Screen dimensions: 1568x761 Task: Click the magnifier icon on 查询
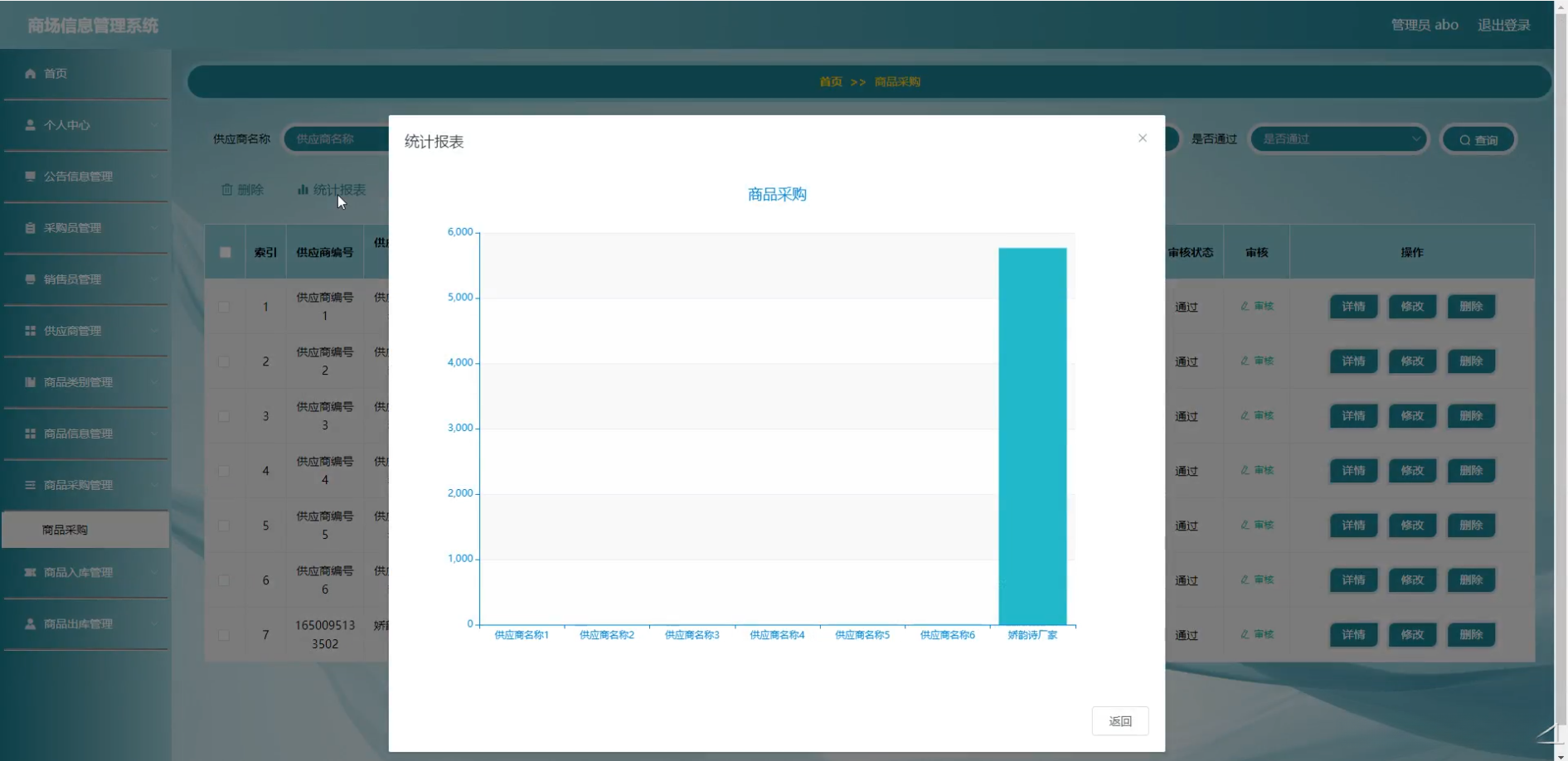[1465, 140]
